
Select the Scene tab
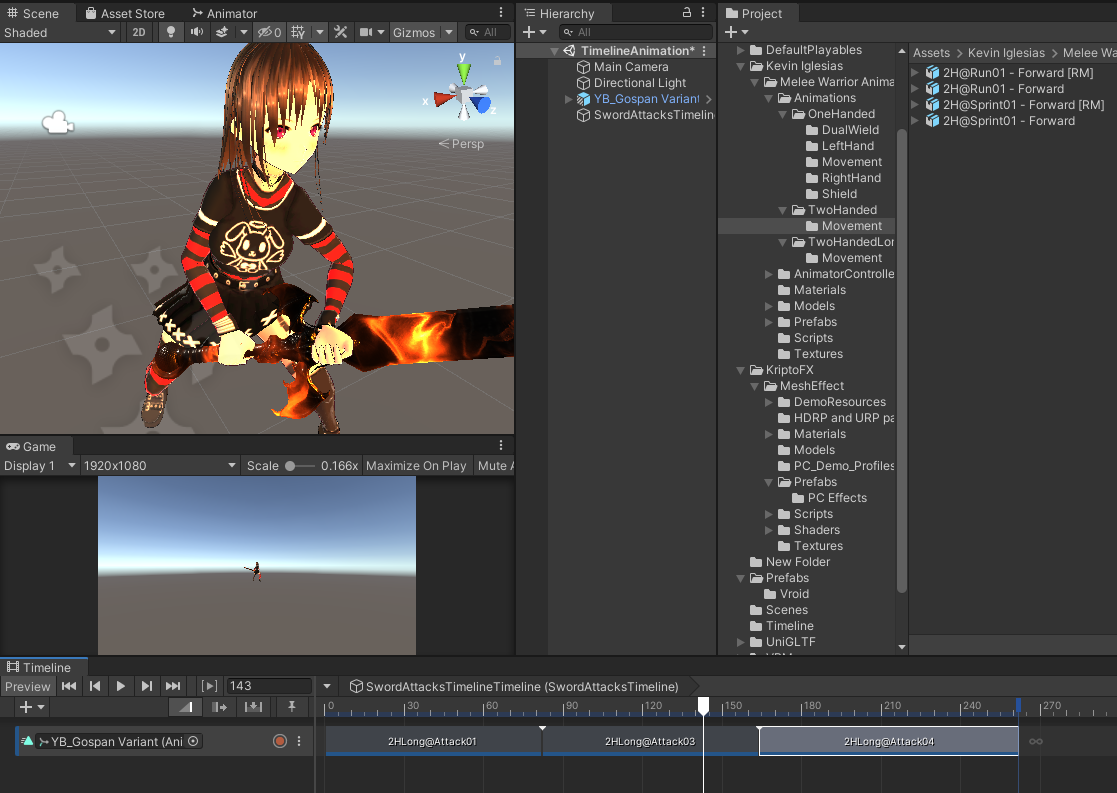coord(33,13)
